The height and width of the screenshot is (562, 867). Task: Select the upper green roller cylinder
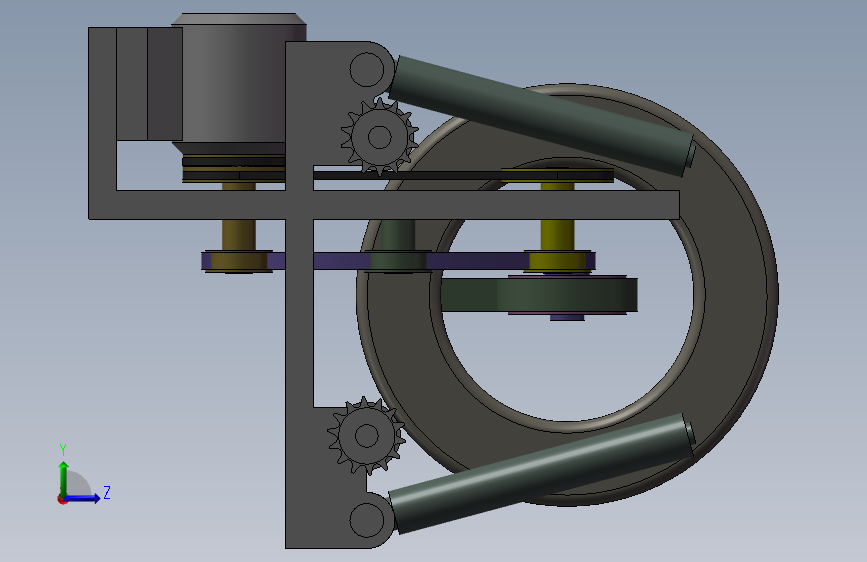click(x=541, y=116)
